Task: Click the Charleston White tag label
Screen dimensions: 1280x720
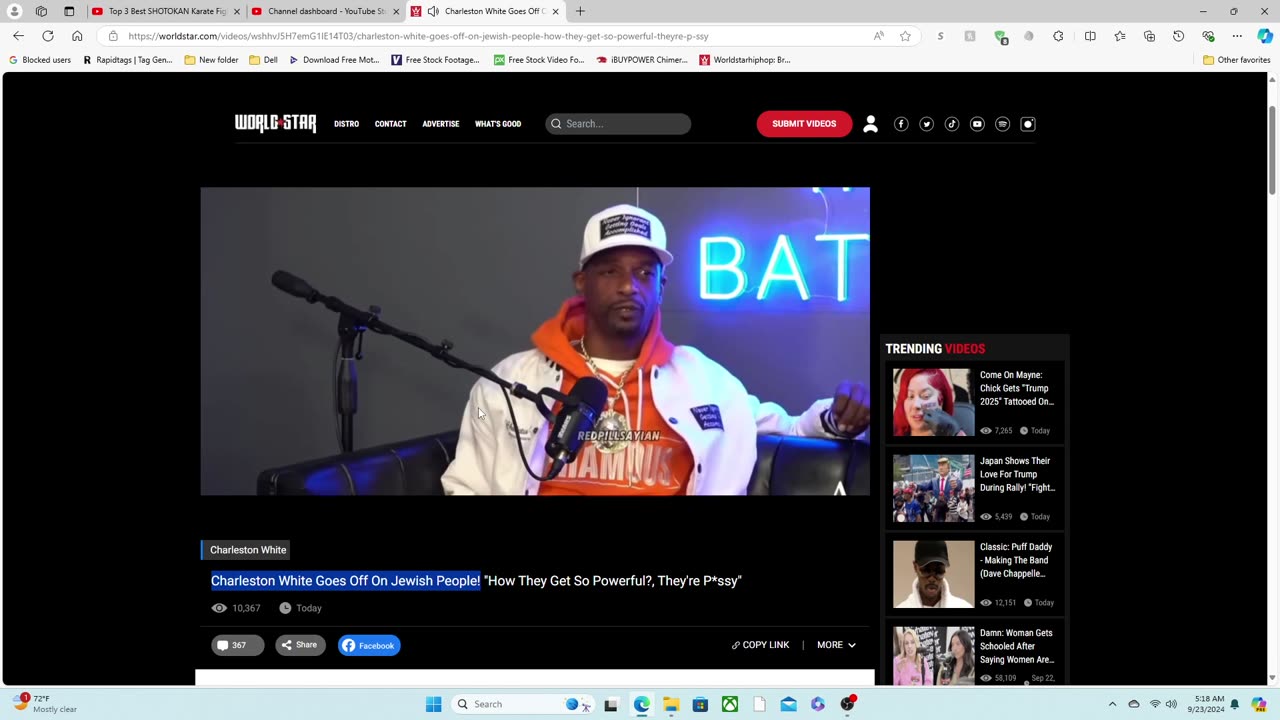Action: point(246,550)
